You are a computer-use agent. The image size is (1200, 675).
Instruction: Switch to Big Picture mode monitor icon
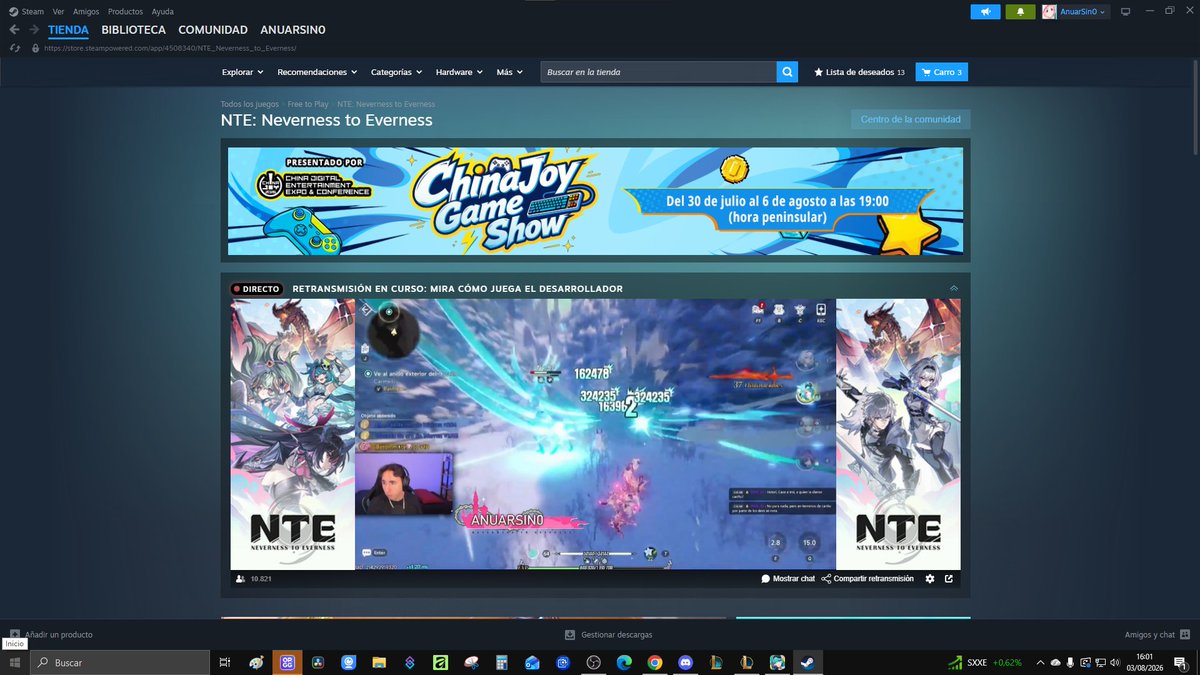pyautogui.click(x=1125, y=12)
